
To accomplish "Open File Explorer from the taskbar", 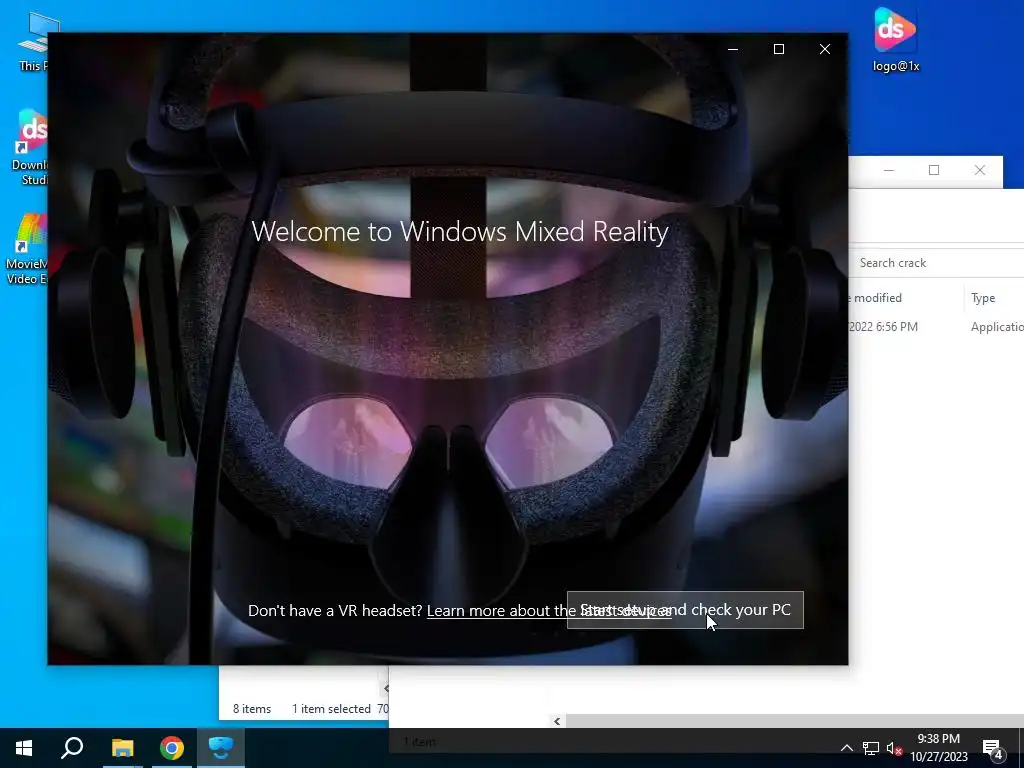I will (122, 748).
